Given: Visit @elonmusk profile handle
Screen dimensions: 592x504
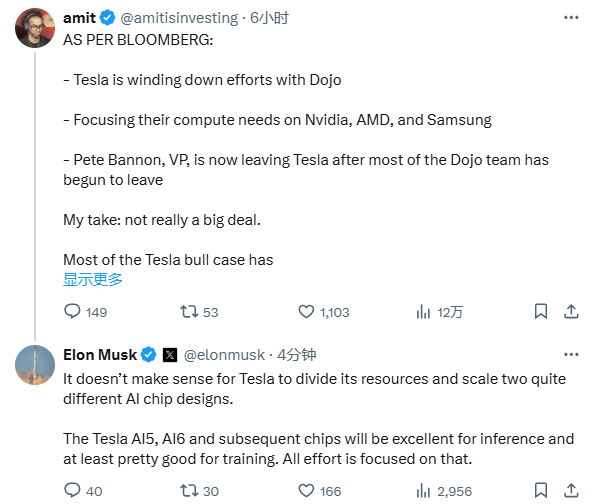Looking at the screenshot, I should coord(224,355).
